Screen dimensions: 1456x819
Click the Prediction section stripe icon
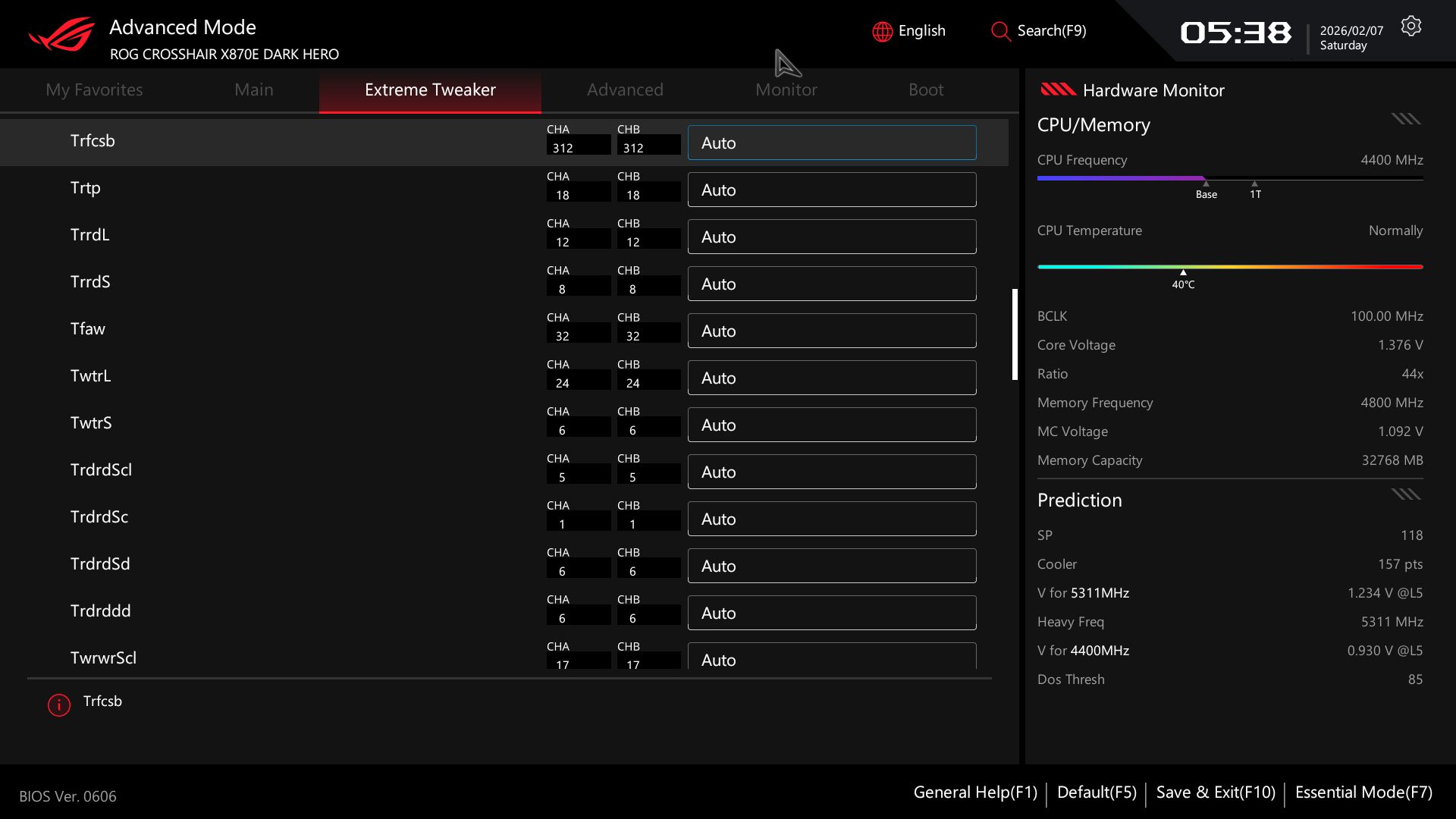(1405, 494)
